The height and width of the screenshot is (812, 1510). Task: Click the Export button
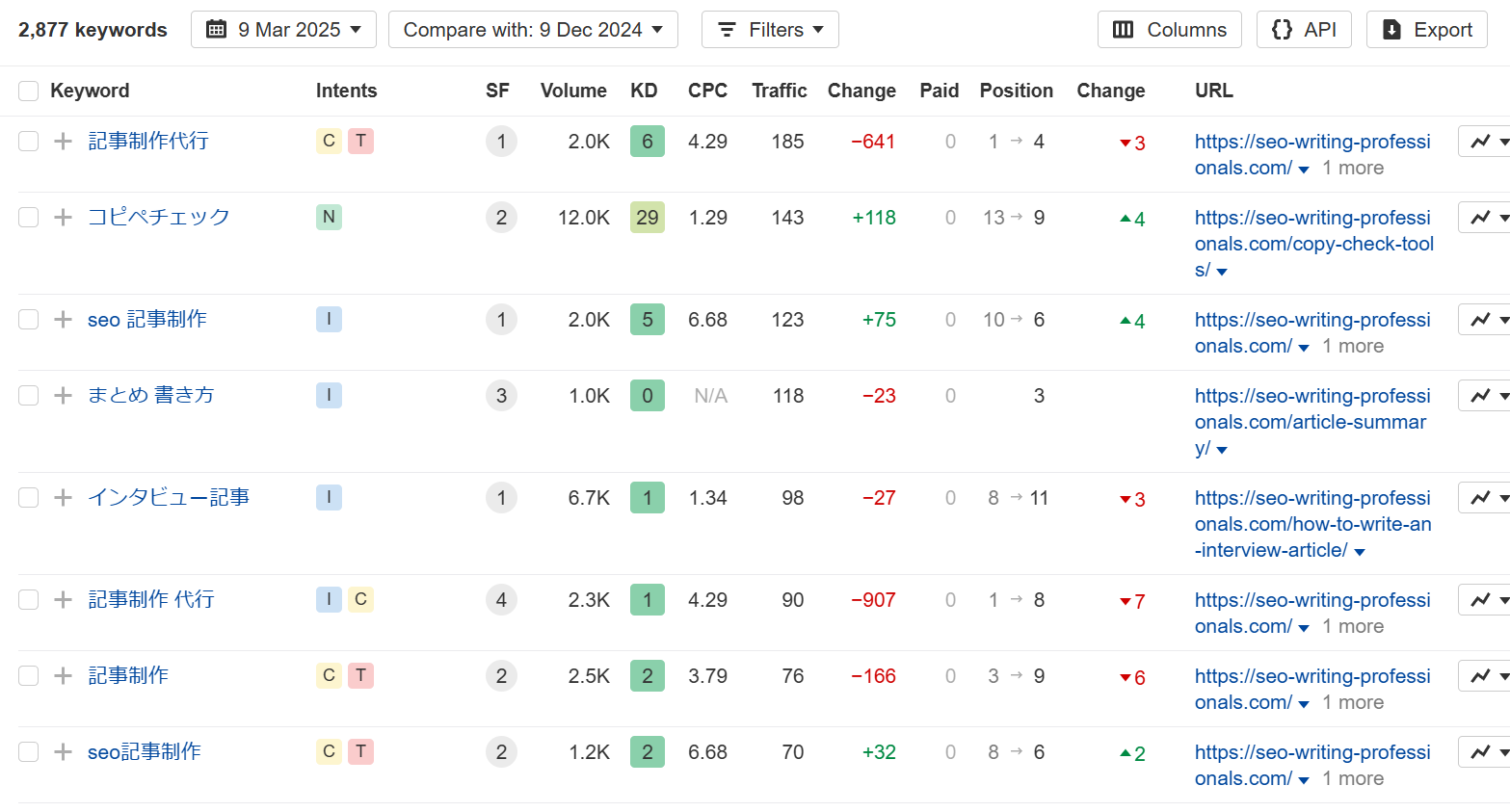pos(1426,30)
